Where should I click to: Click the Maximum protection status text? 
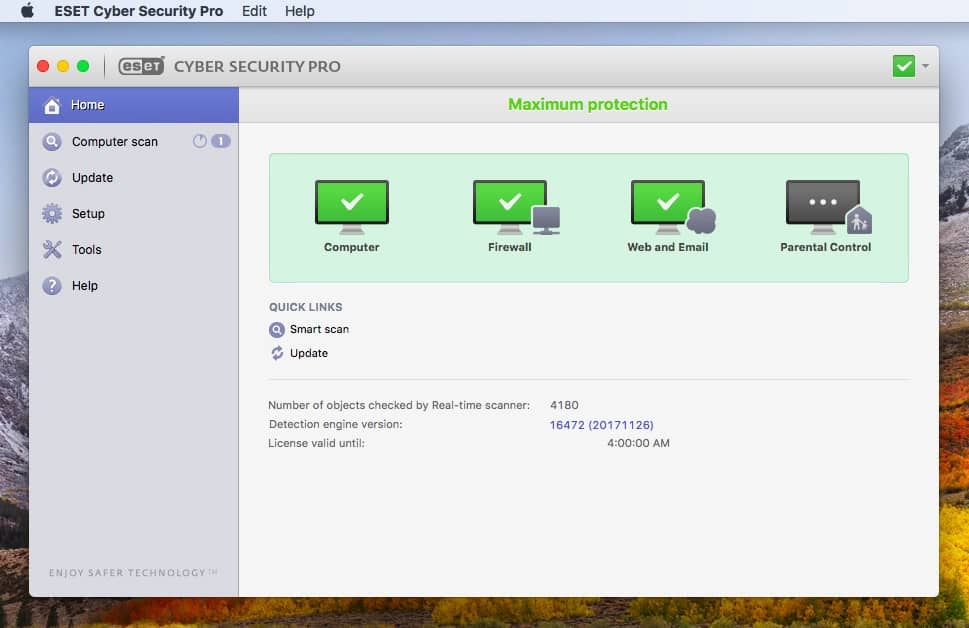click(x=588, y=104)
